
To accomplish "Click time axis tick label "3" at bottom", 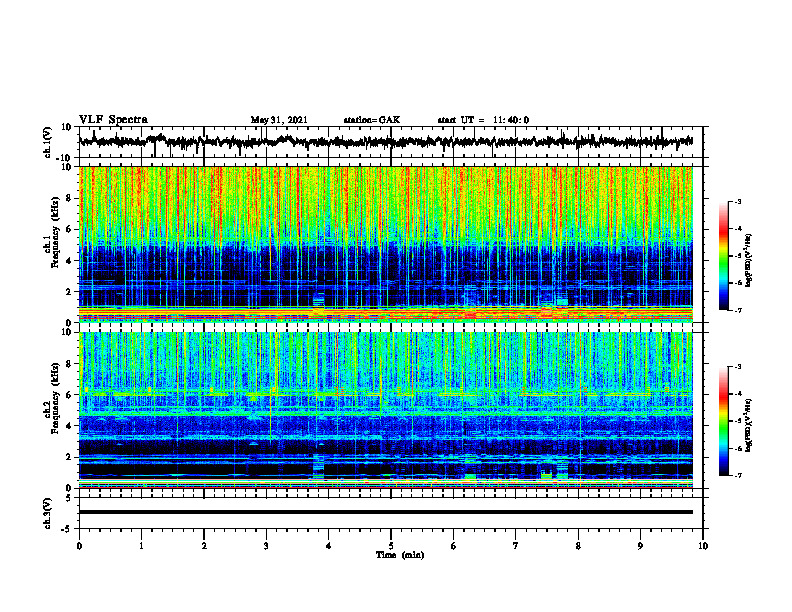I will 266,546.
